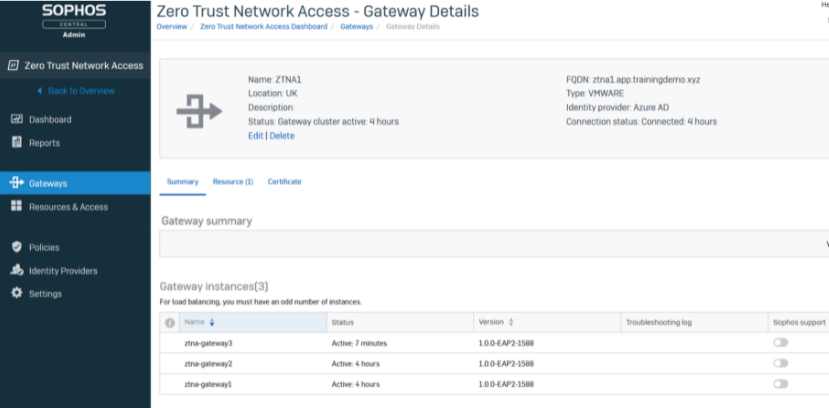This screenshot has width=829, height=408.
Task: Click the Zero Trust Network Access header icon
Action: point(13,66)
